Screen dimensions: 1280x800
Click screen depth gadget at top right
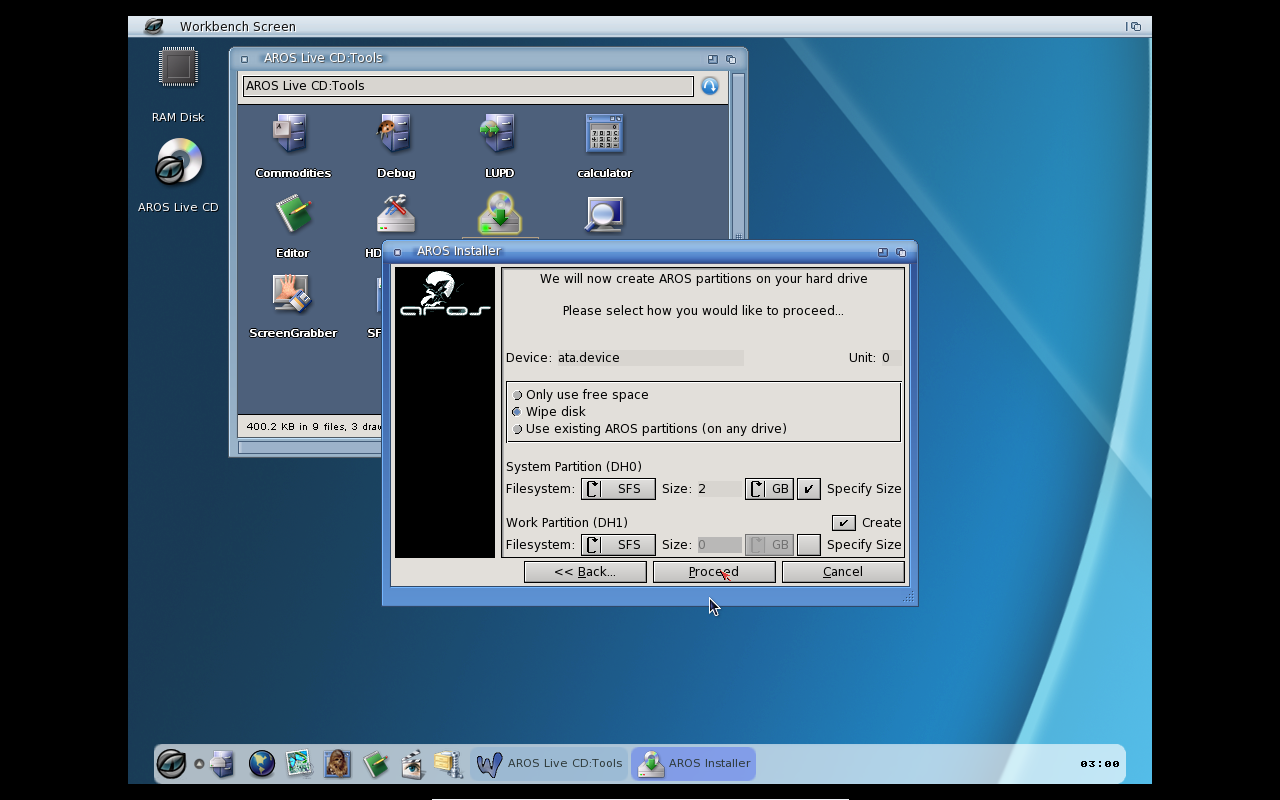click(x=1134, y=27)
